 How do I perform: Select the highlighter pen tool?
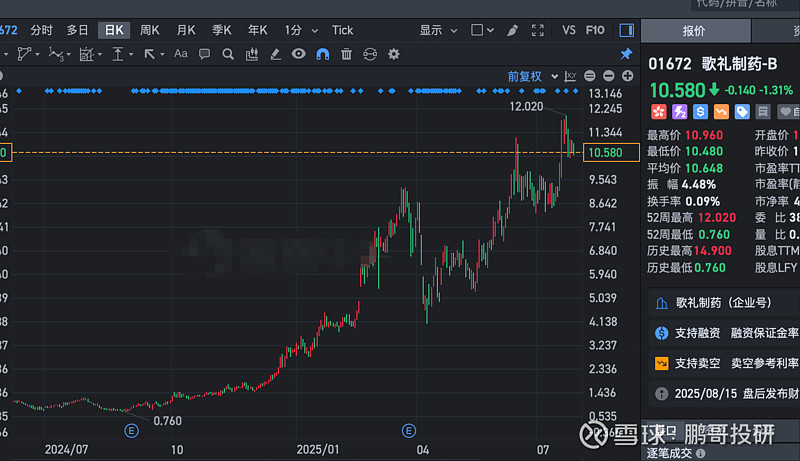coord(276,54)
